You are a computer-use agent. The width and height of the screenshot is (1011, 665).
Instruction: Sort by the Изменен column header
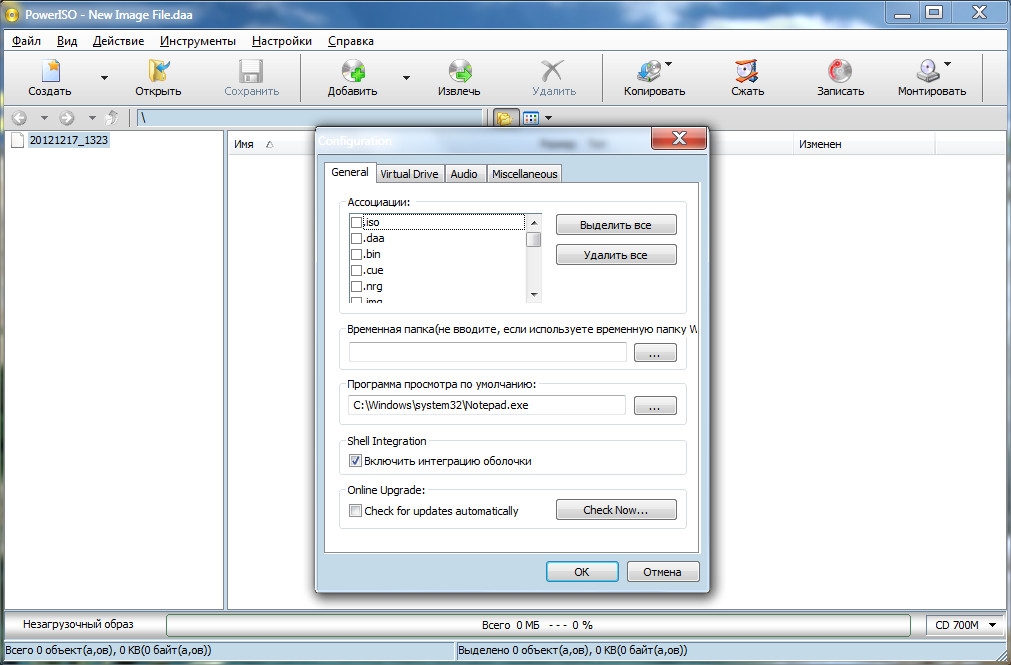(x=820, y=144)
